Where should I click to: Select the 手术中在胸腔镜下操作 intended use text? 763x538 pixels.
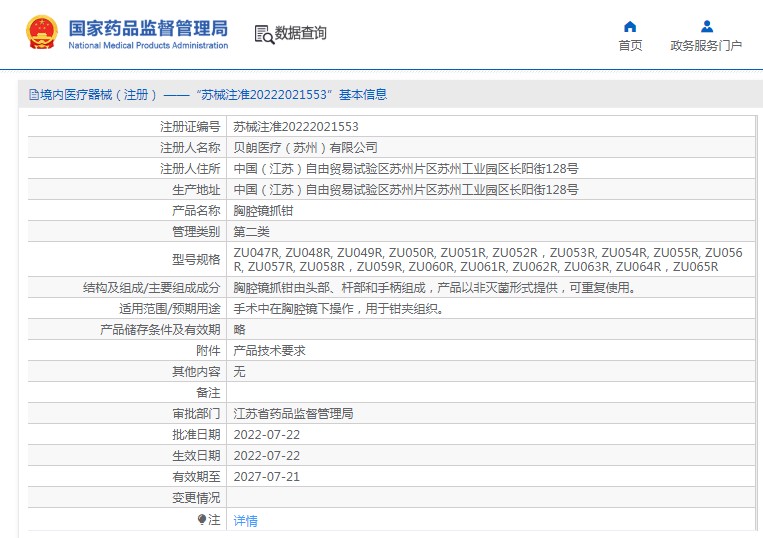(338, 308)
